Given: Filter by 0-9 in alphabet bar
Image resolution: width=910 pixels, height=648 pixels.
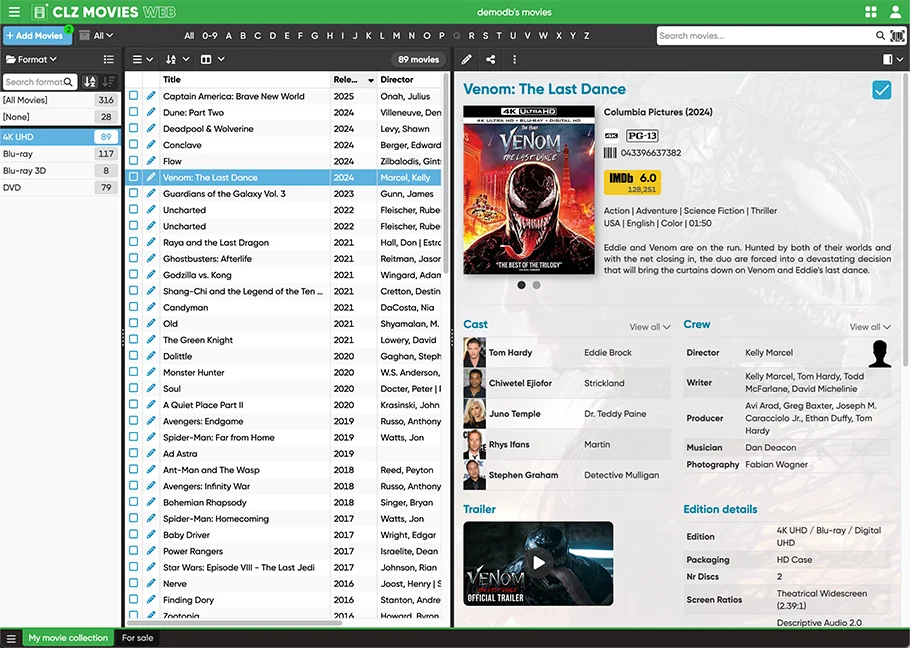Looking at the screenshot, I should point(210,35).
